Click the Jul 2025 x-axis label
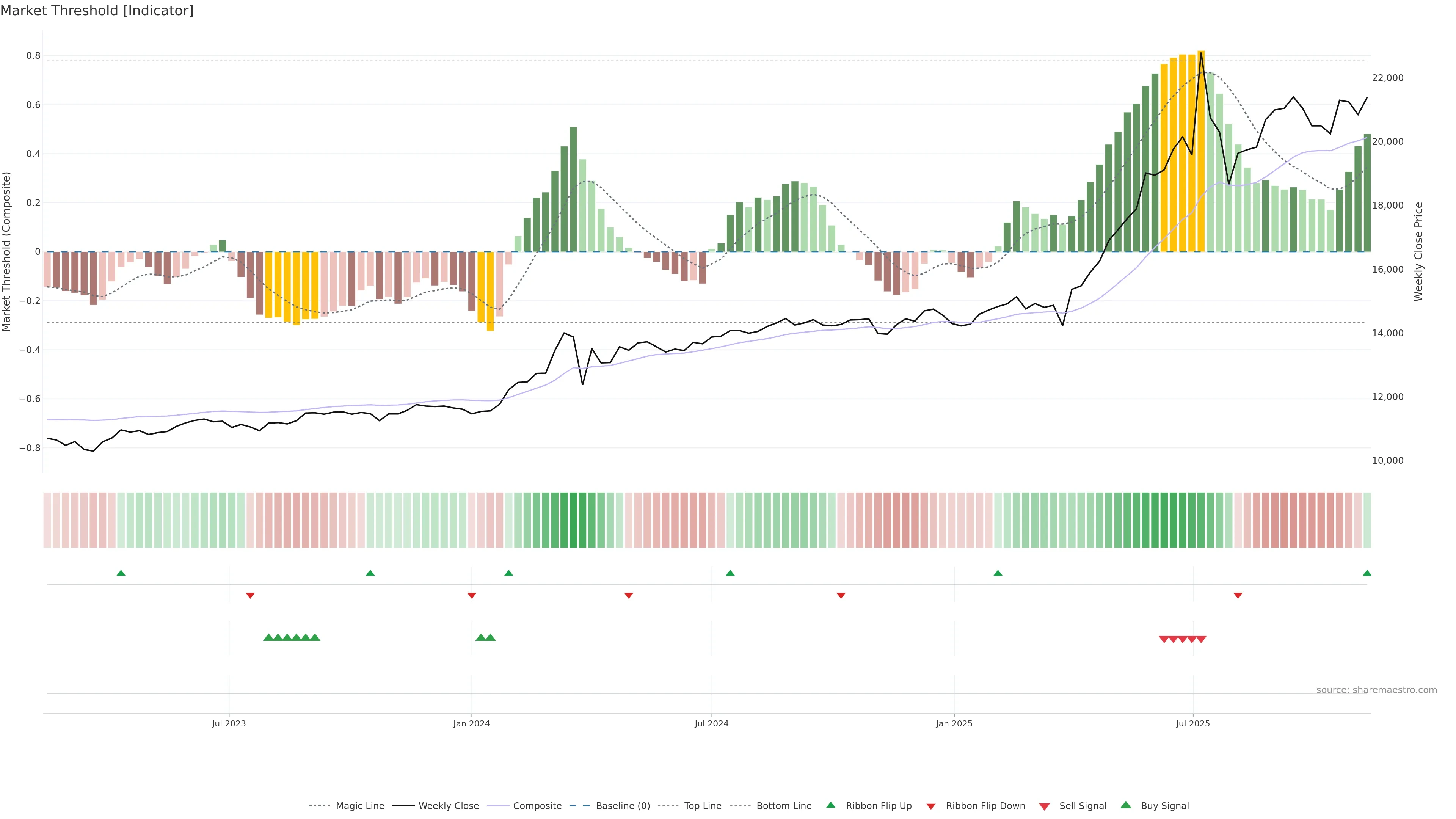This screenshot has width=1456, height=819. [1192, 723]
